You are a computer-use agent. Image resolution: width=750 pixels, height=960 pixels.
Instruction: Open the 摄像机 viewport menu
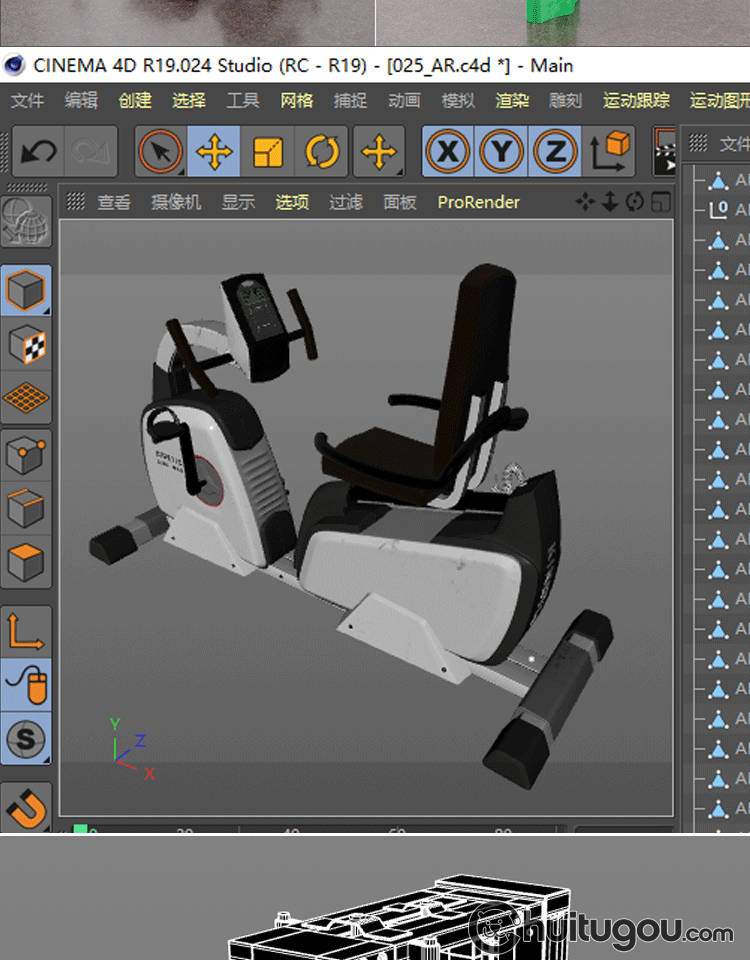click(176, 202)
